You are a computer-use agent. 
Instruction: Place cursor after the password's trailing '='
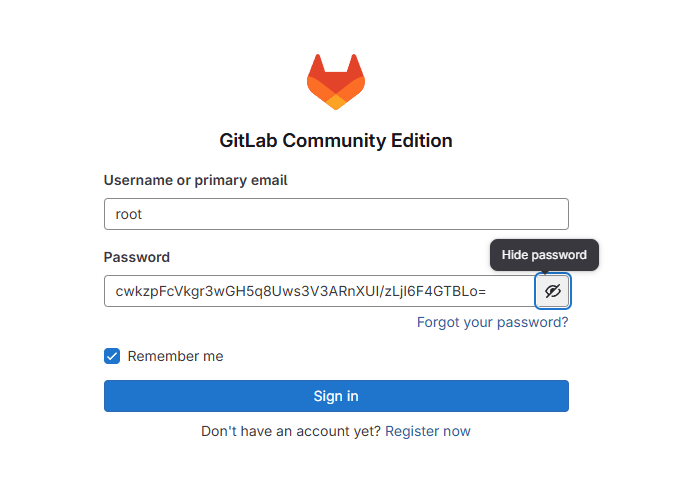pyautogui.click(x=487, y=291)
